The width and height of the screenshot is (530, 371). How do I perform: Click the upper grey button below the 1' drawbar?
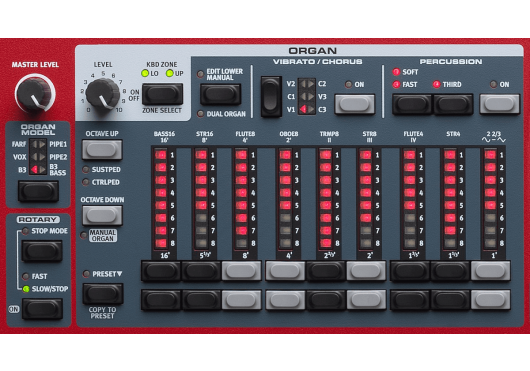point(490,271)
